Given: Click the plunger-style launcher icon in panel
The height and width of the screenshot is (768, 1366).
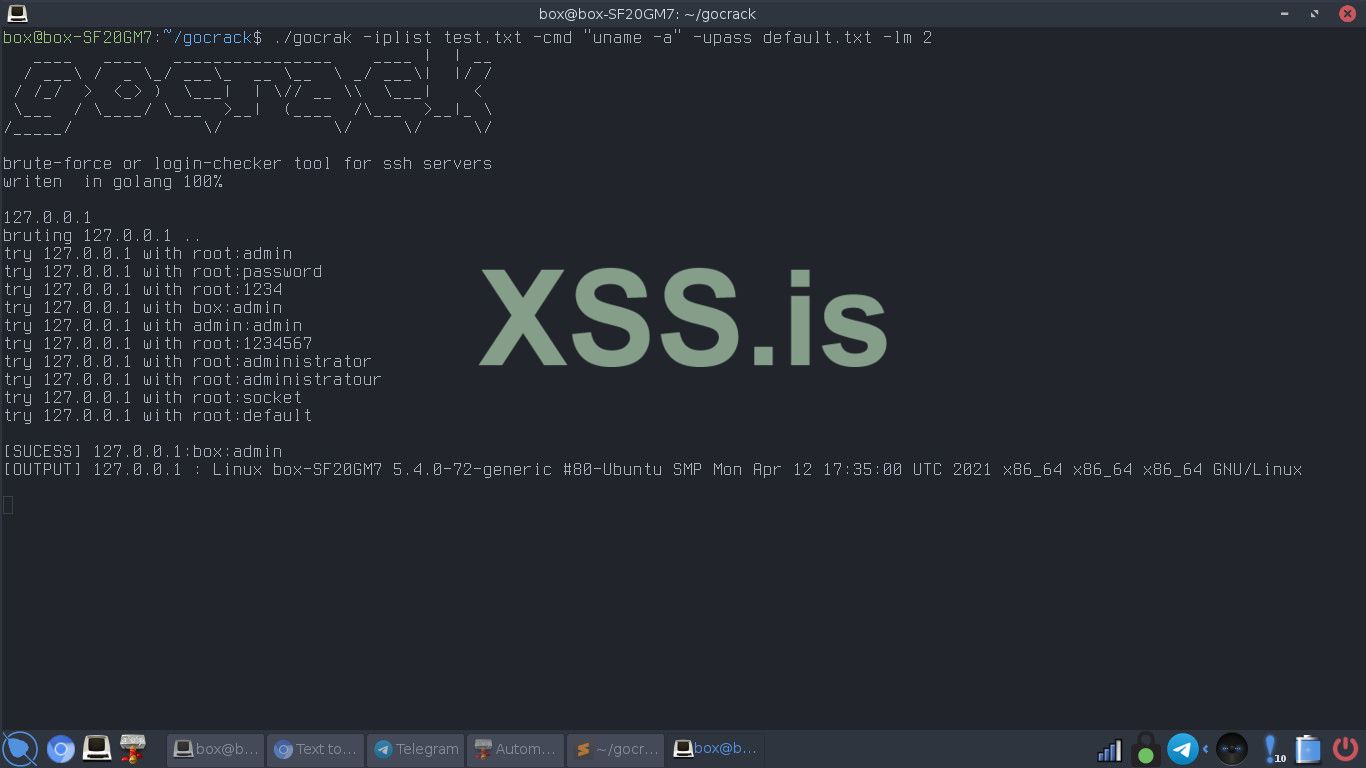Looking at the screenshot, I should (133, 748).
